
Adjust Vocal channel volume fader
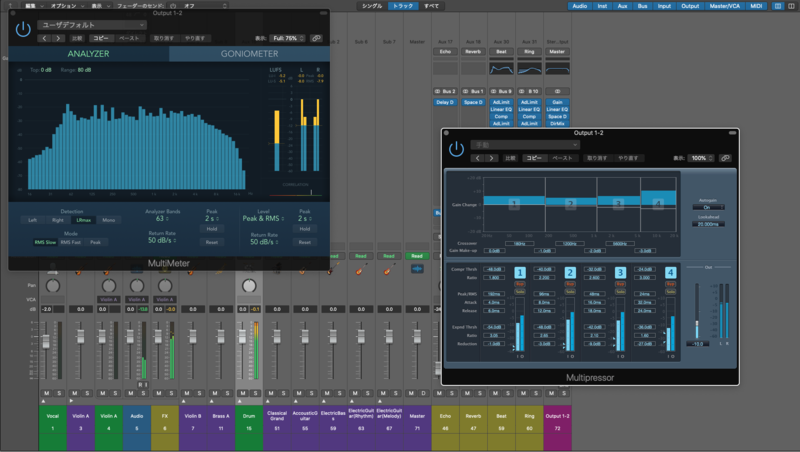click(x=46, y=341)
